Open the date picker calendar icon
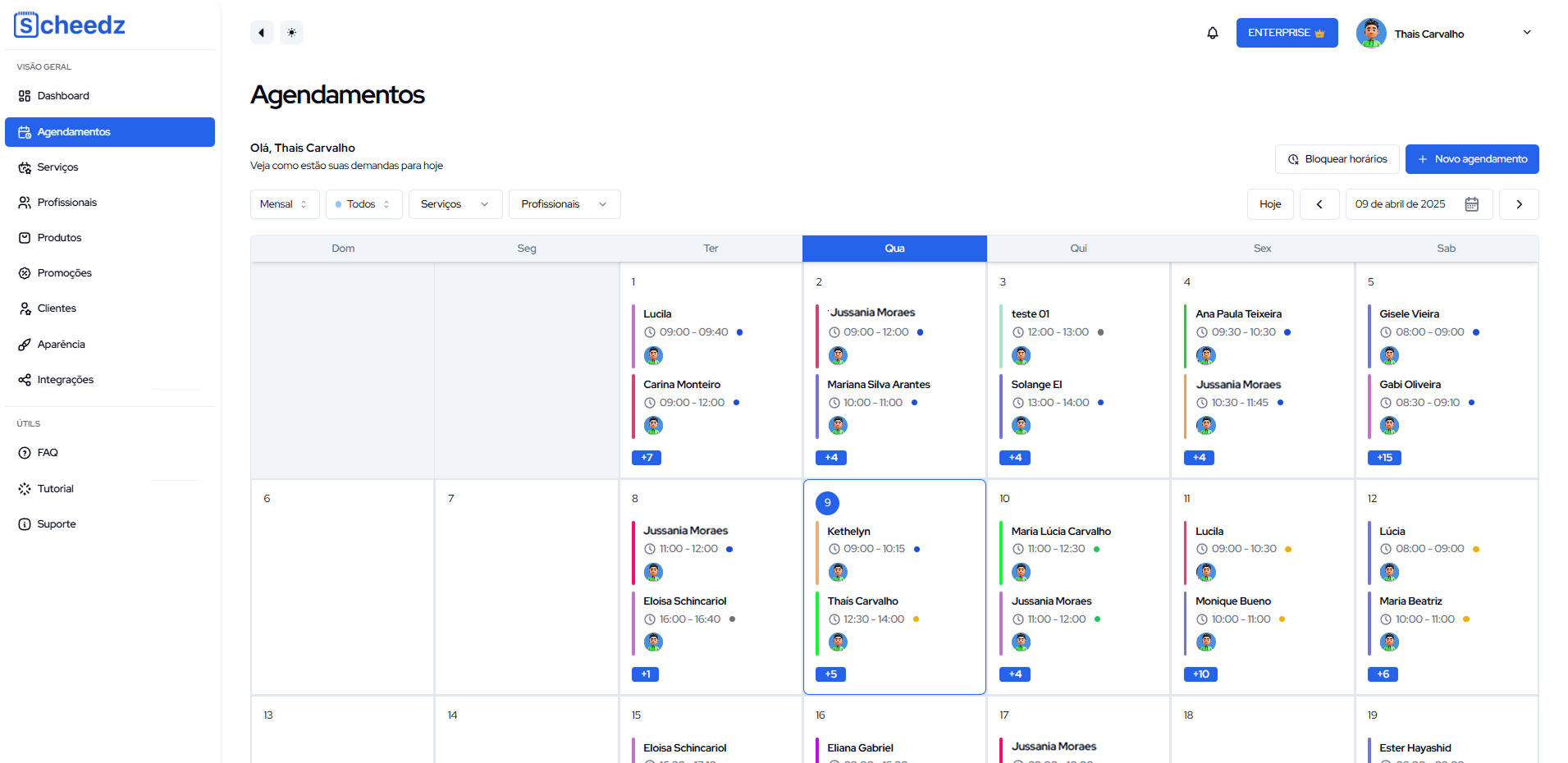 tap(1472, 204)
